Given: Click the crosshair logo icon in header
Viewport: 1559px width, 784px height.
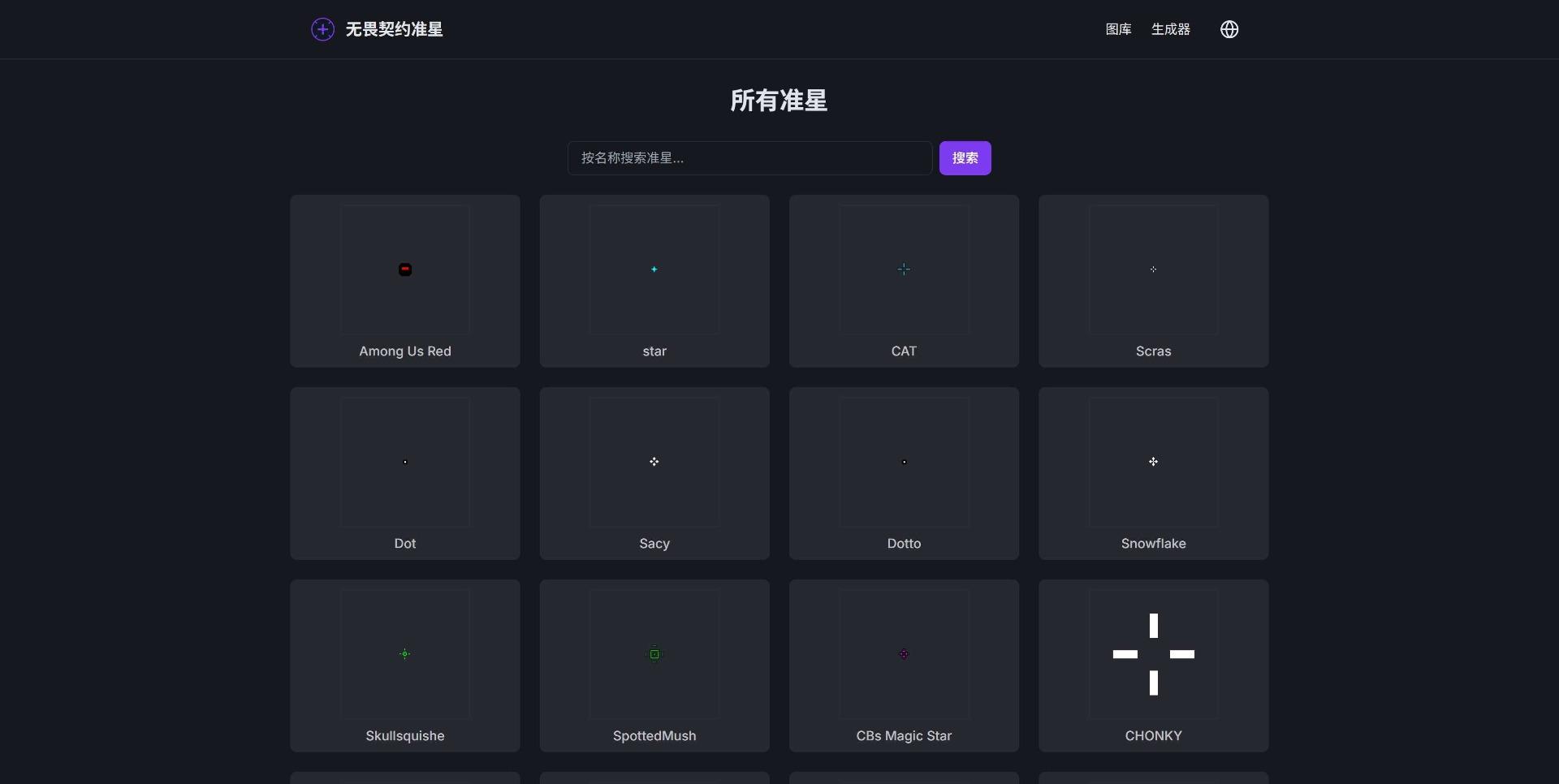Looking at the screenshot, I should [322, 29].
